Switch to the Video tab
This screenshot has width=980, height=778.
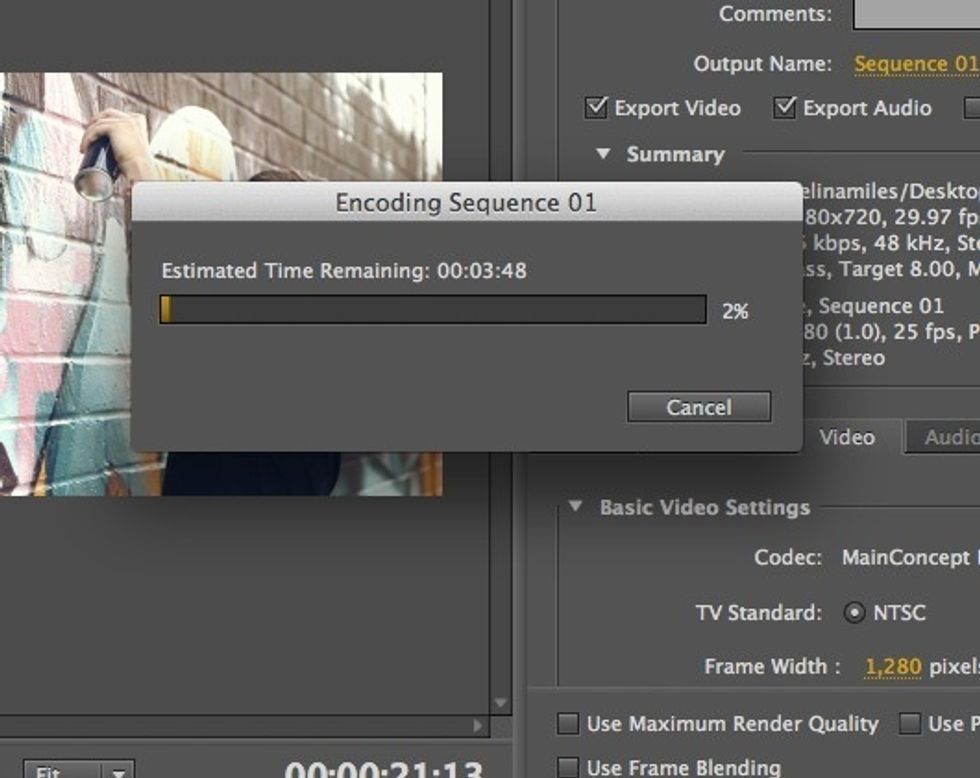pos(847,437)
